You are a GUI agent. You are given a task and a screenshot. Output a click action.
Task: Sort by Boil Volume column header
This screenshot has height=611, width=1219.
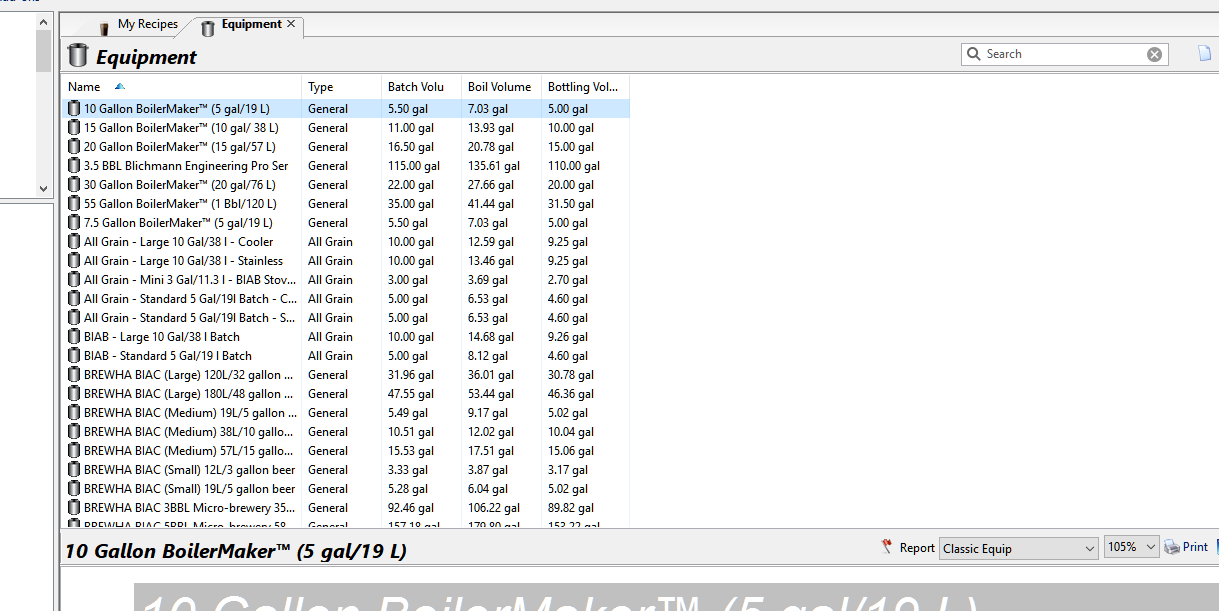[x=501, y=87]
